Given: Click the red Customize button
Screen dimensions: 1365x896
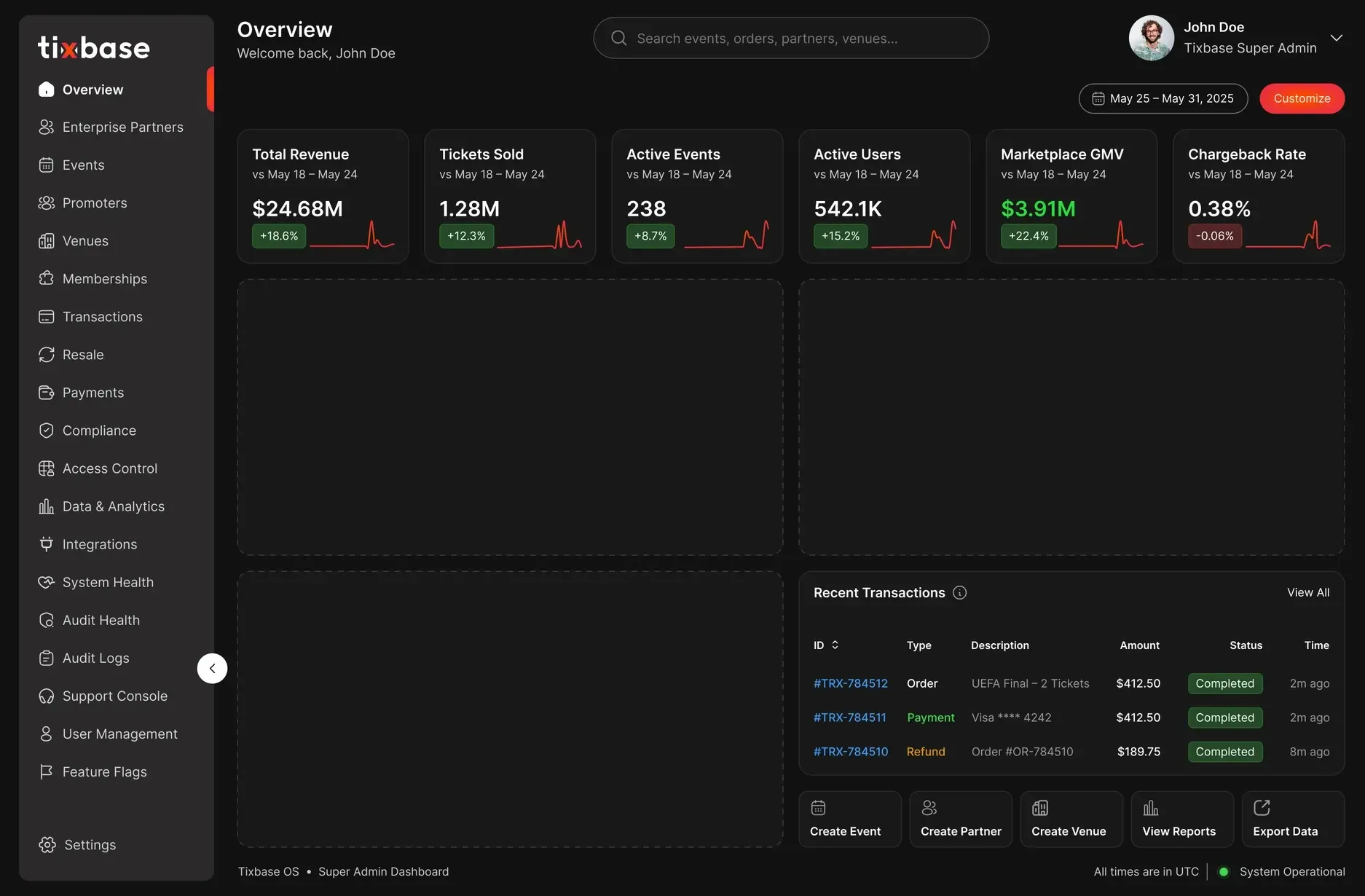Looking at the screenshot, I should tap(1302, 98).
